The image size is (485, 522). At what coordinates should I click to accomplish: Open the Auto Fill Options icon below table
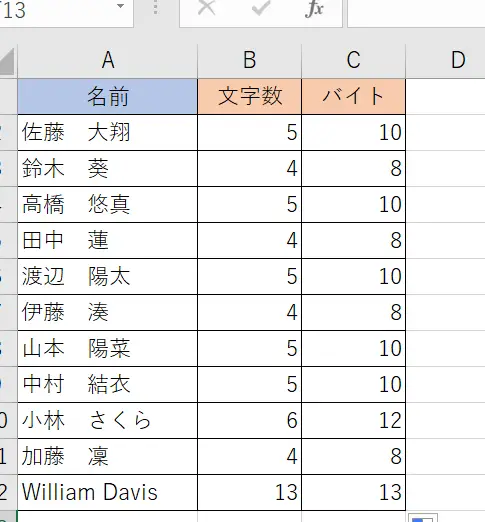pos(423,518)
